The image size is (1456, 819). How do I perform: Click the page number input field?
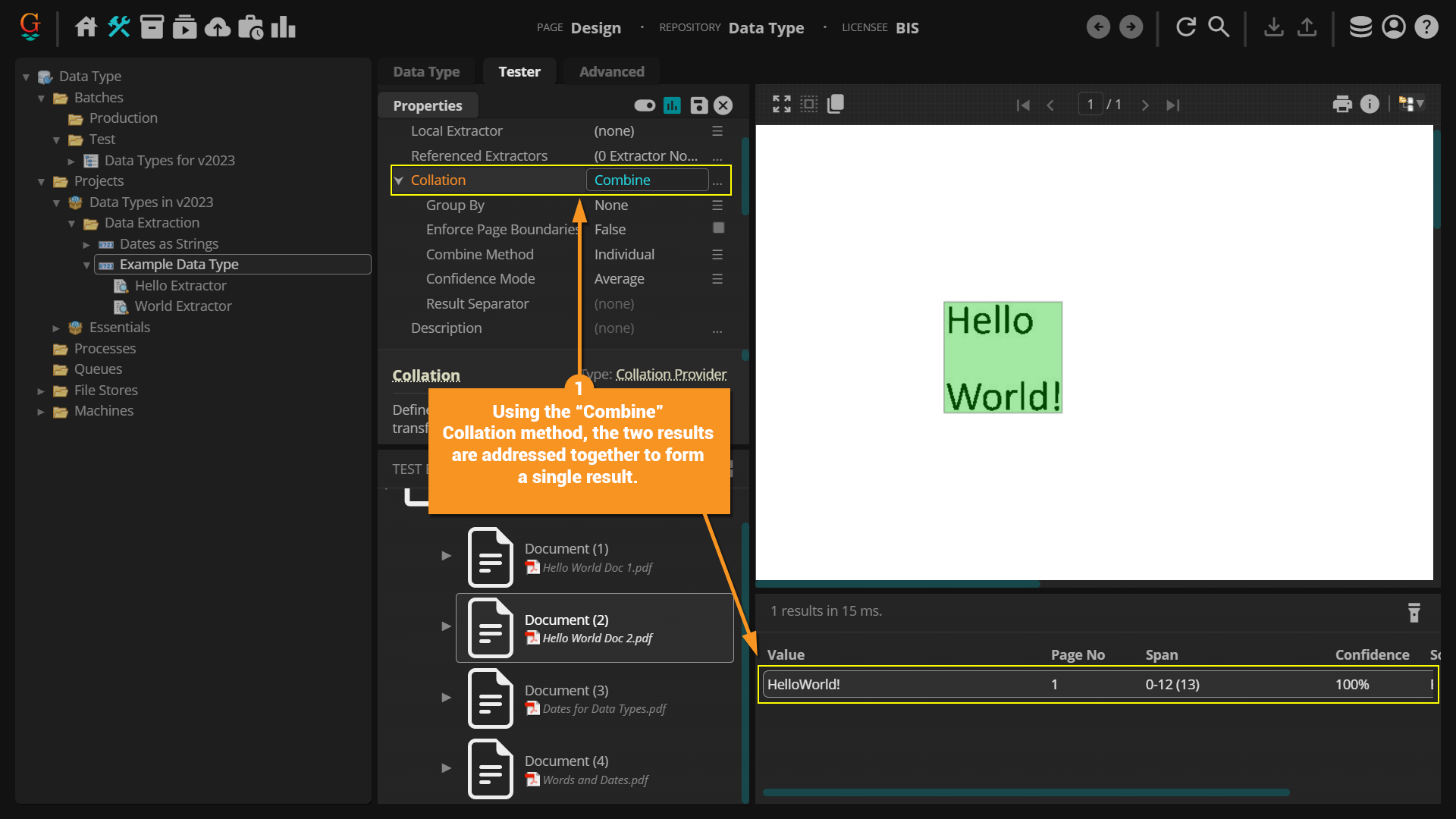tap(1090, 105)
